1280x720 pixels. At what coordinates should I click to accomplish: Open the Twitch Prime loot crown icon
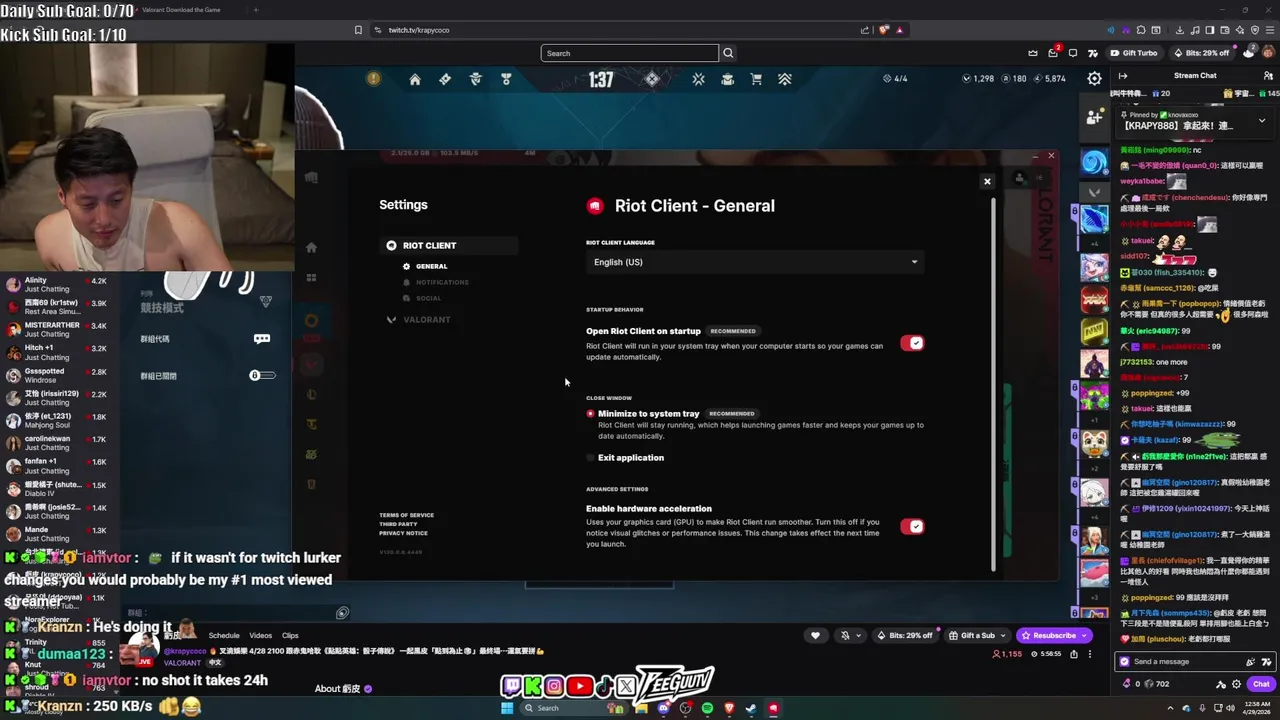coord(1033,53)
